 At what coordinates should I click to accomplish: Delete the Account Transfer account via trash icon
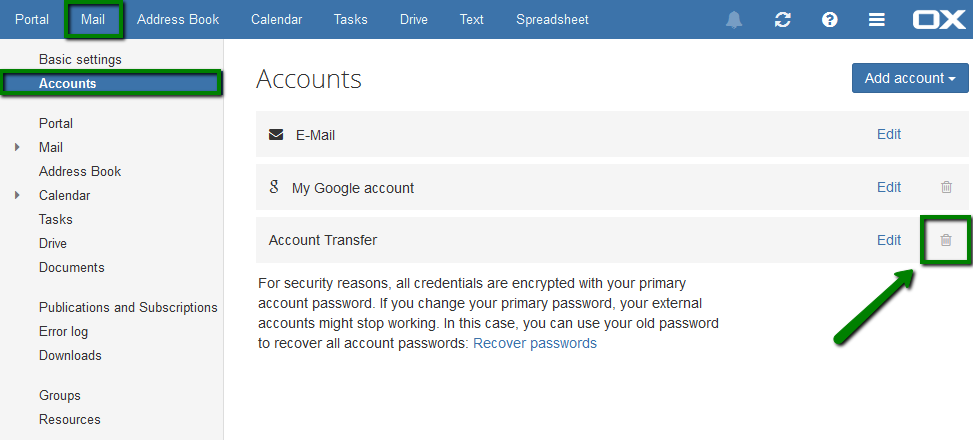[946, 240]
